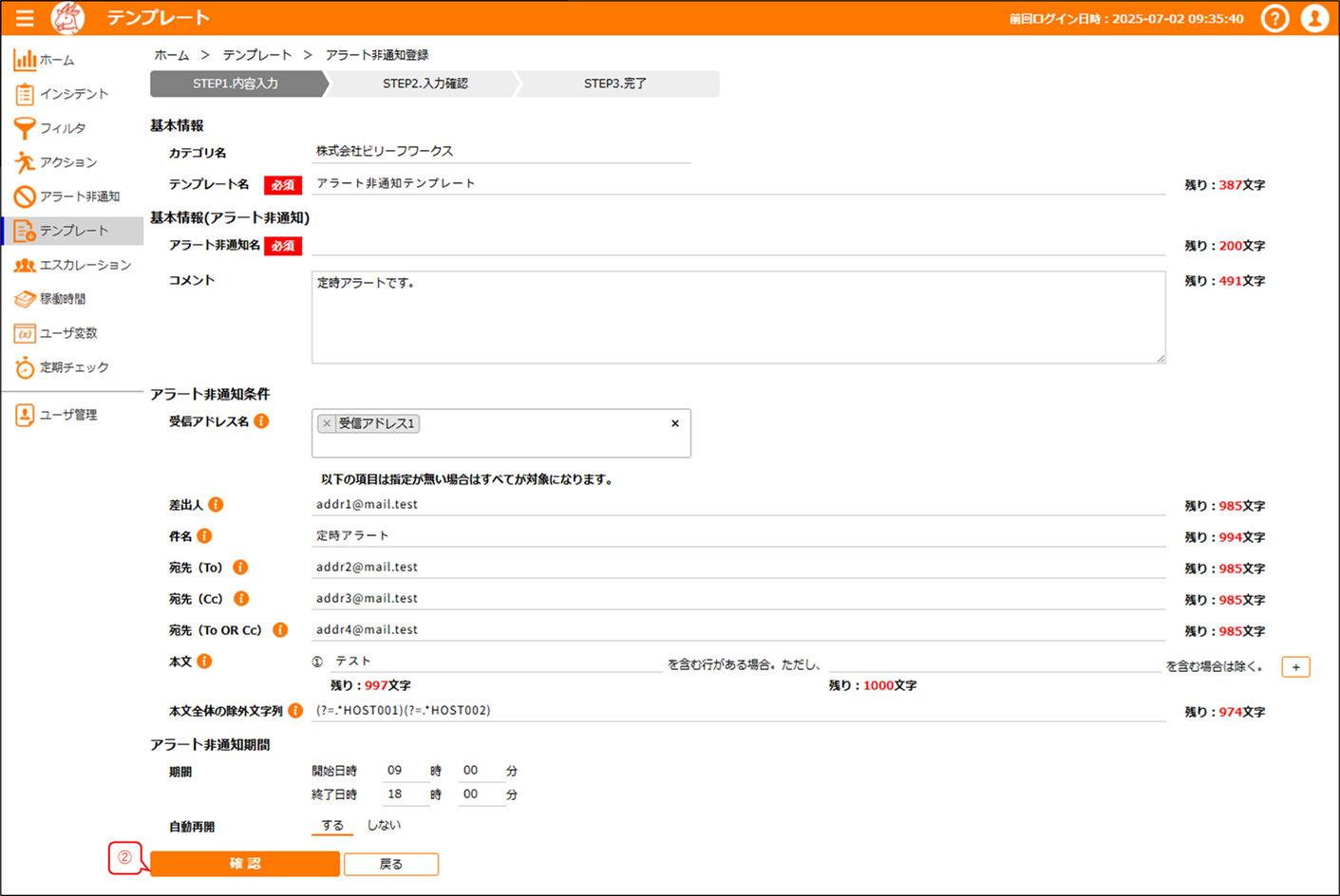Viewport: 1340px width, 896px height.
Task: Click the インシデント clipboard icon
Action: [x=25, y=94]
